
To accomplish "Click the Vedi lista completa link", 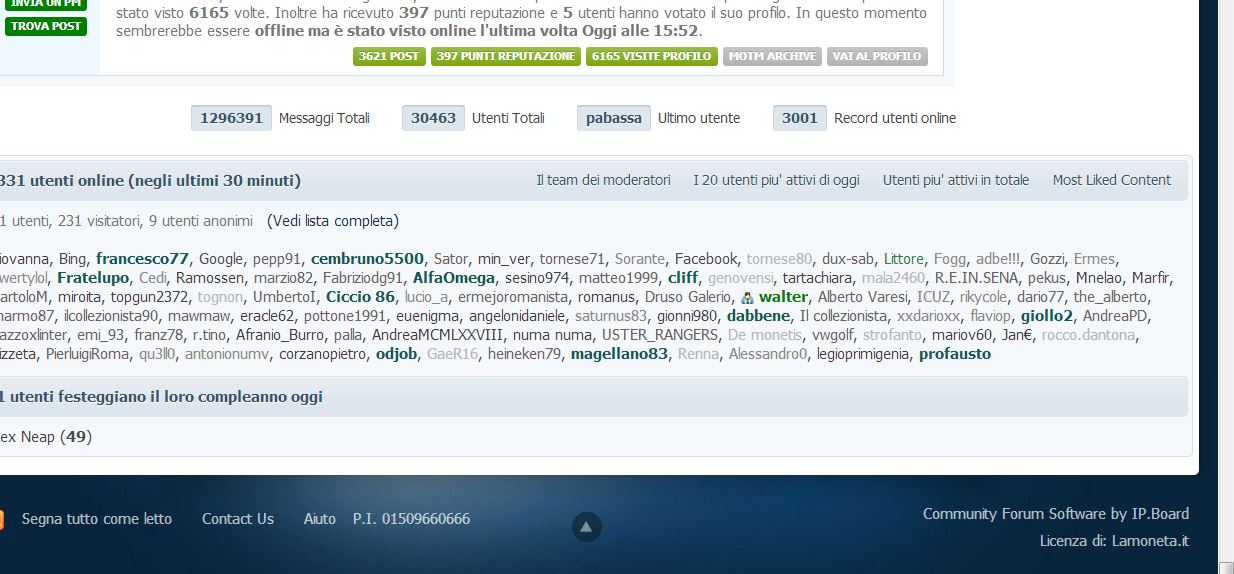I will pyautogui.click(x=333, y=221).
